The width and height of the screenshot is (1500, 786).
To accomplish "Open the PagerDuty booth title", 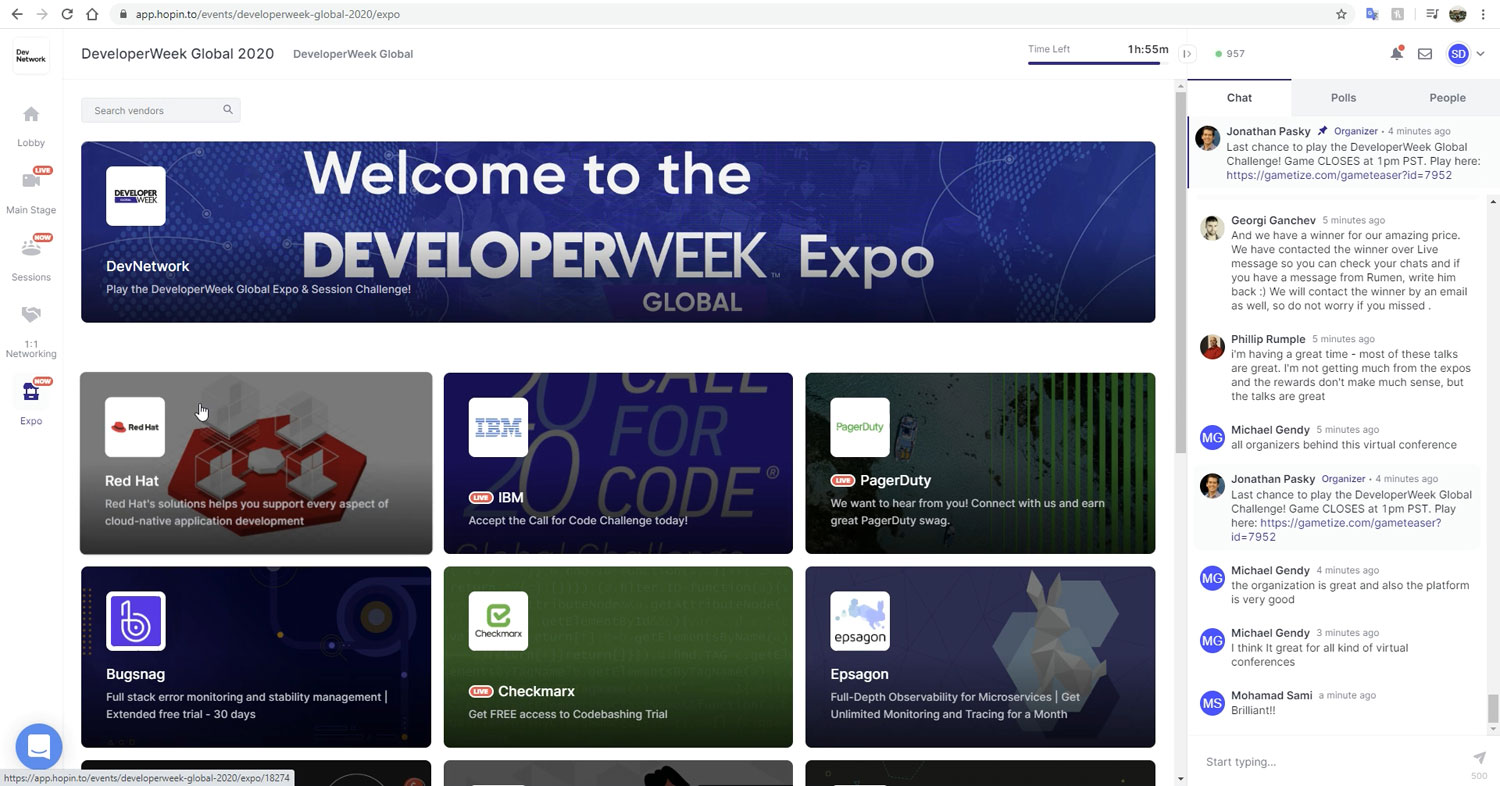I will pyautogui.click(x=895, y=480).
